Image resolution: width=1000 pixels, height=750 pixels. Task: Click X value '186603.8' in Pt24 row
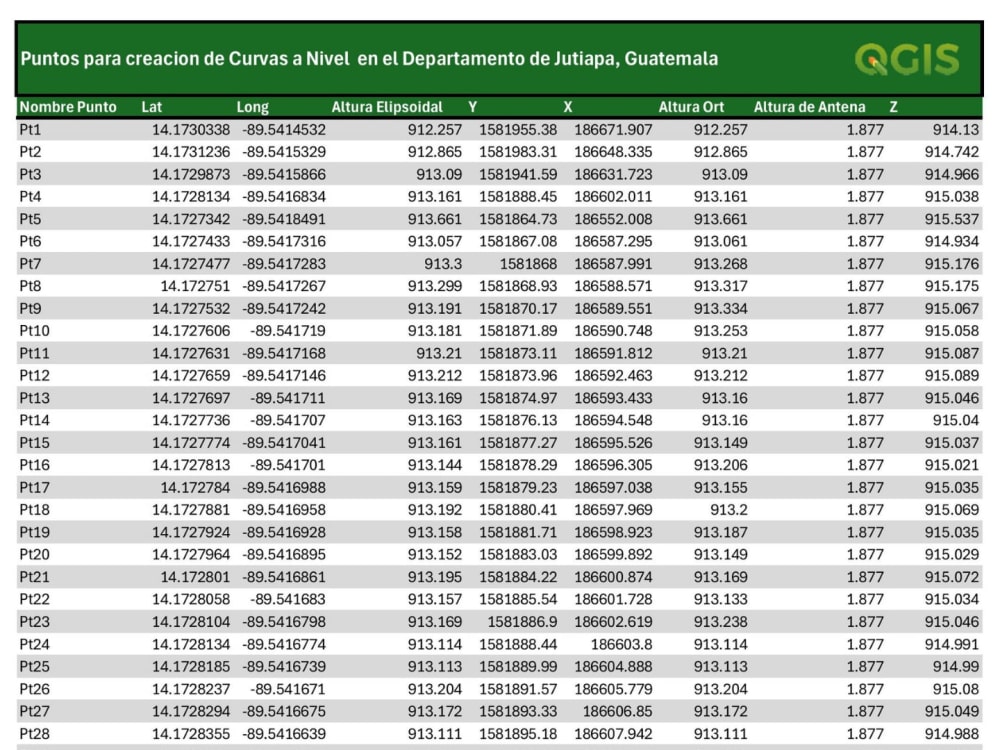click(x=621, y=644)
